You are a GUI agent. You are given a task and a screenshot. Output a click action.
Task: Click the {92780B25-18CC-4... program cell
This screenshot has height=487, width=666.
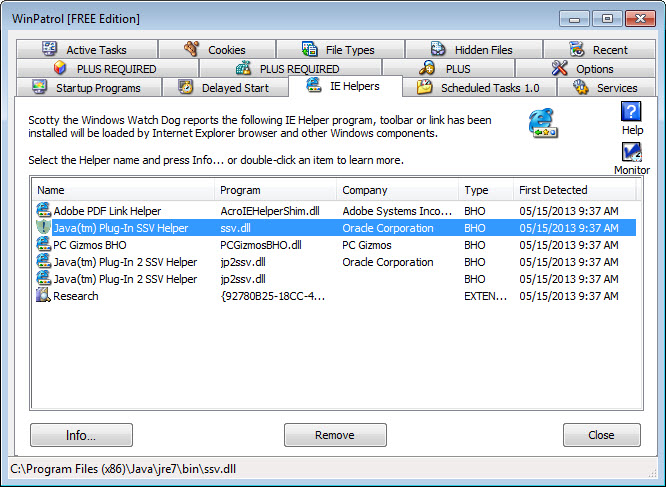click(273, 296)
